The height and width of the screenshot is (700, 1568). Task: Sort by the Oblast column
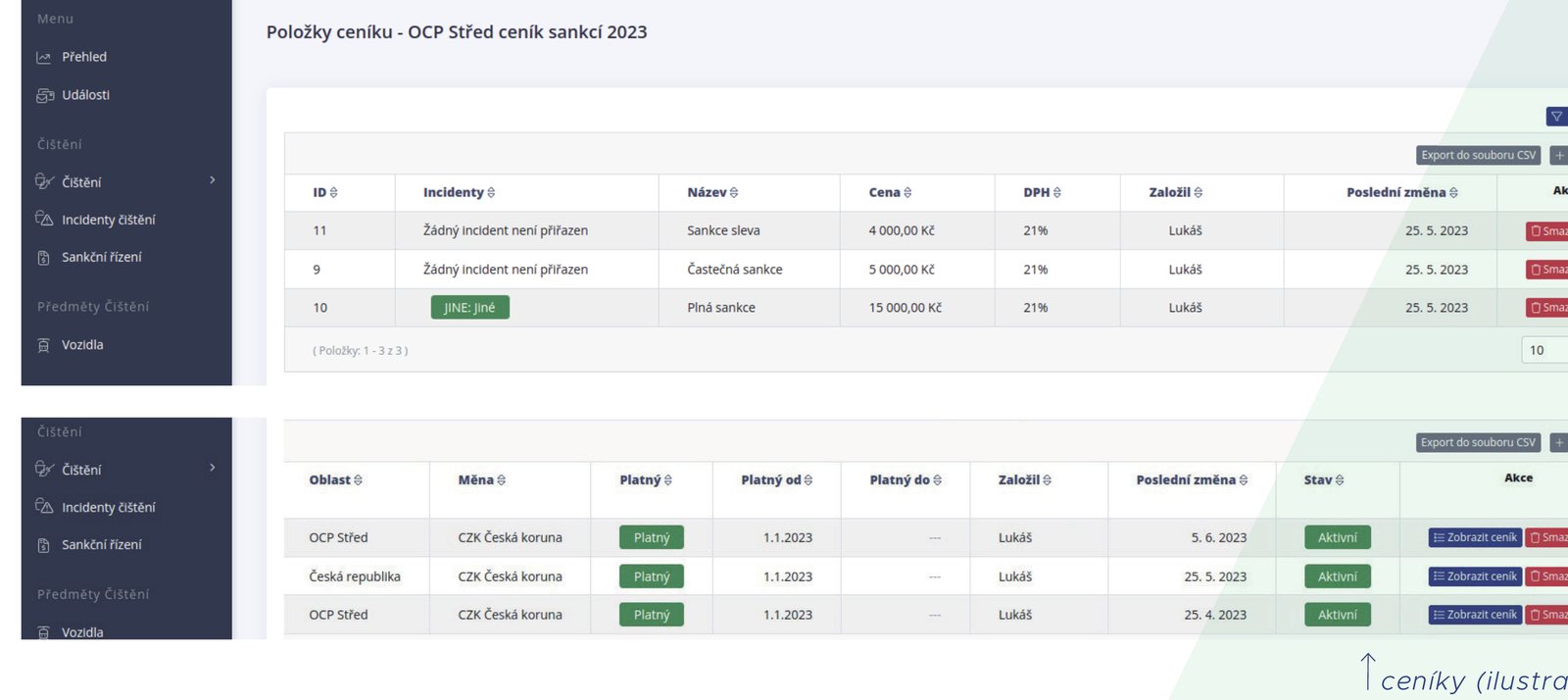pos(336,479)
